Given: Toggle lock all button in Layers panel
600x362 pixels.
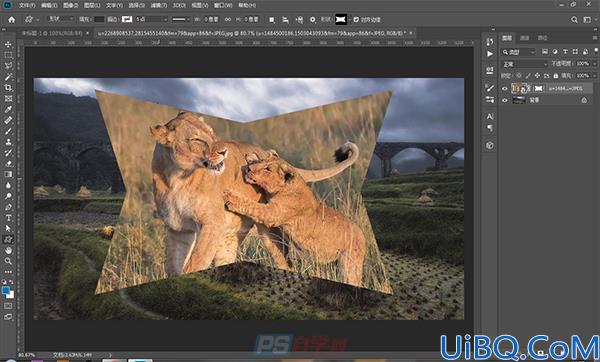Looking at the screenshot, I should tap(556, 76).
